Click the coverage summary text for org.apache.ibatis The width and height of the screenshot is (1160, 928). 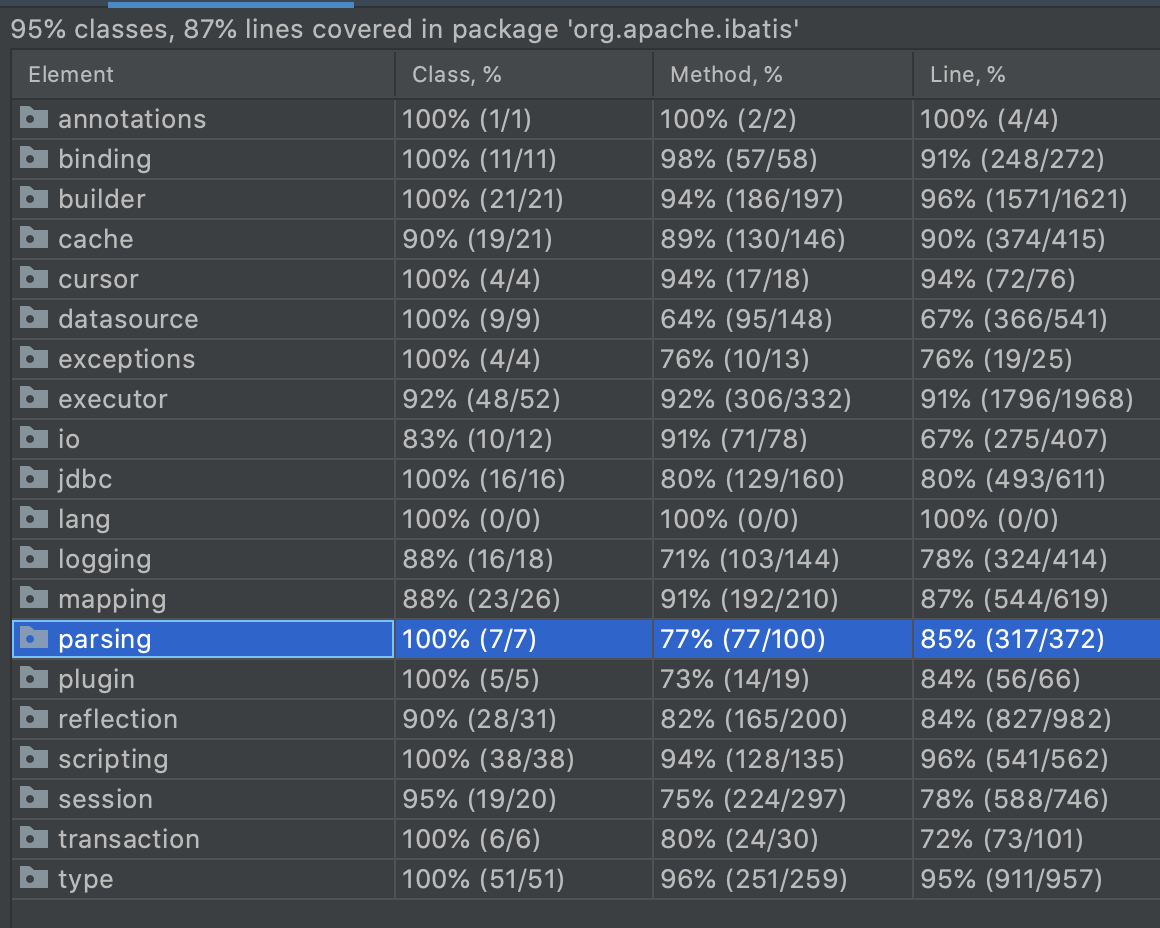(404, 30)
